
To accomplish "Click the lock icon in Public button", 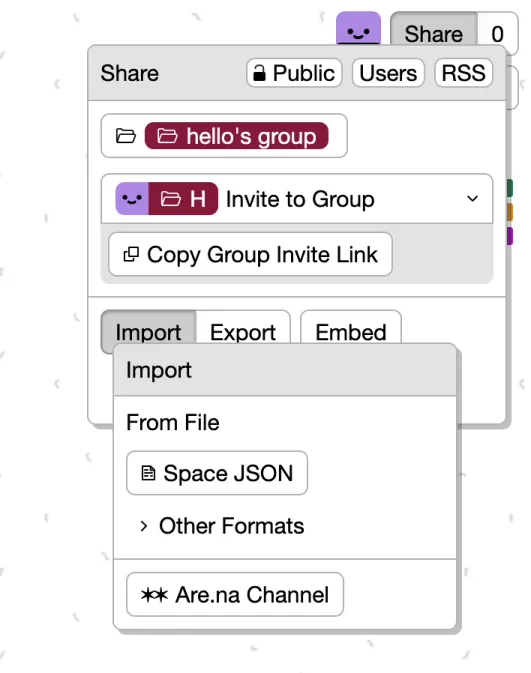I will [x=259, y=73].
